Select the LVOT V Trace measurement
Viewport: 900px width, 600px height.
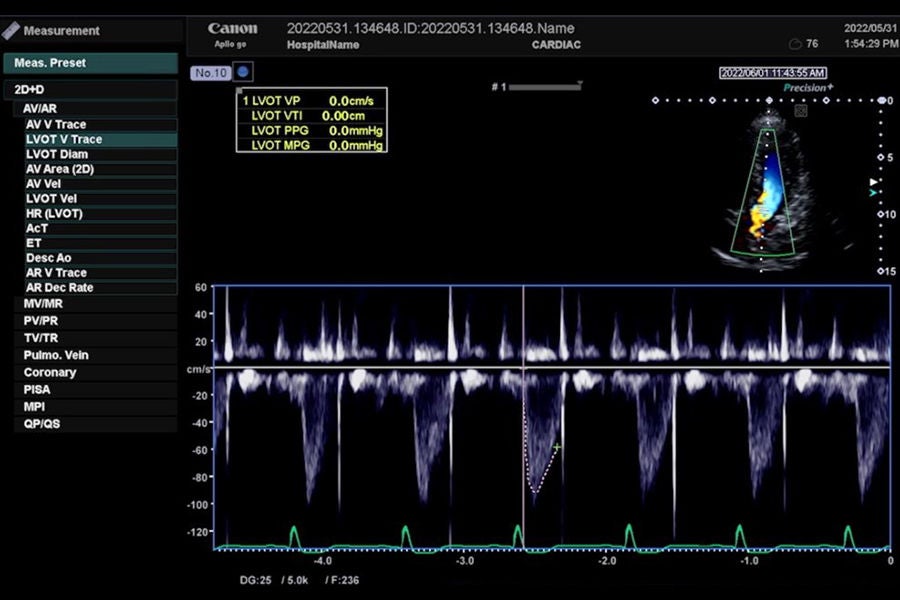100,139
